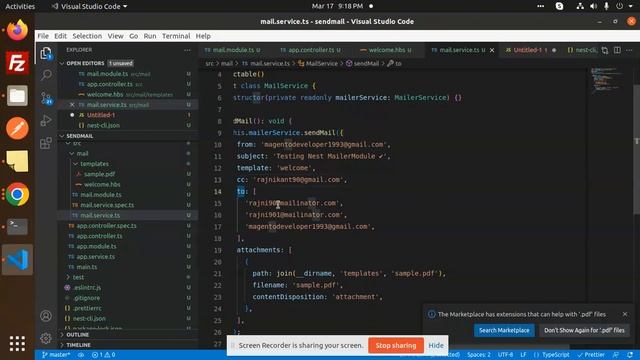640x360 pixels.
Task: Open the Visual Studio Code app menu dropdown
Action: pyautogui.click(x=89, y=7)
